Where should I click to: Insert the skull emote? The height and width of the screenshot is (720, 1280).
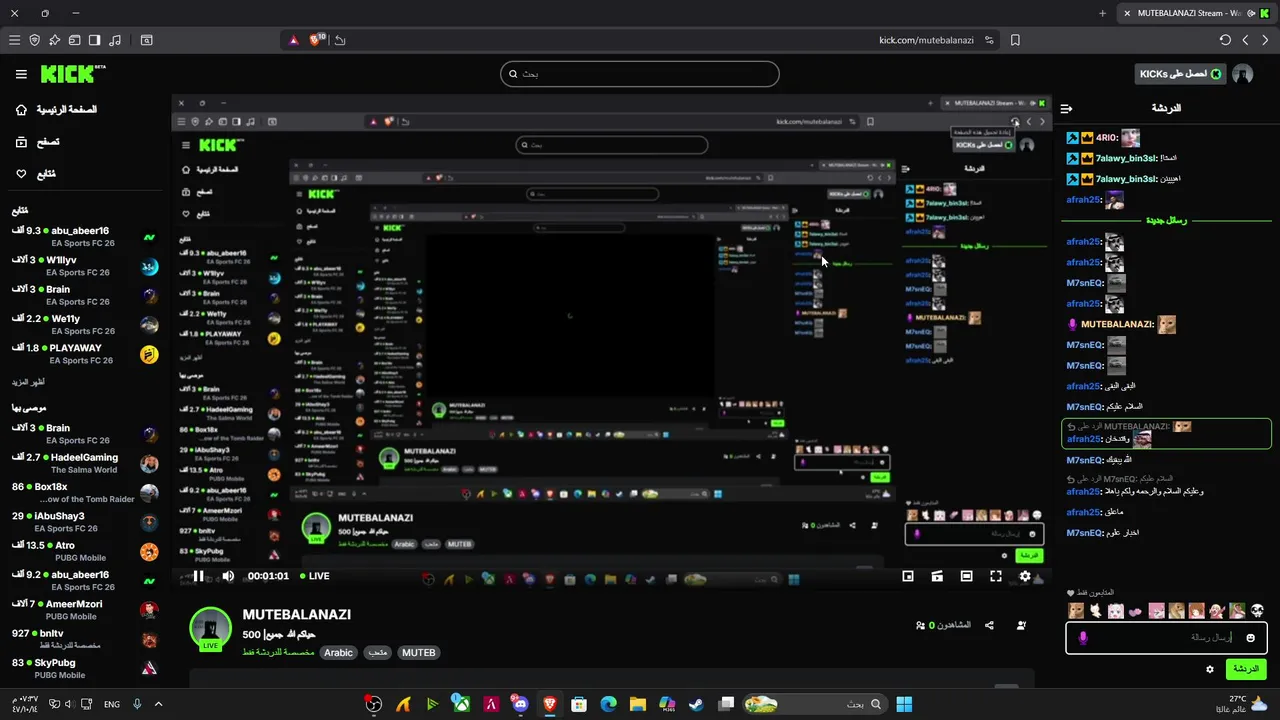(x=1257, y=611)
